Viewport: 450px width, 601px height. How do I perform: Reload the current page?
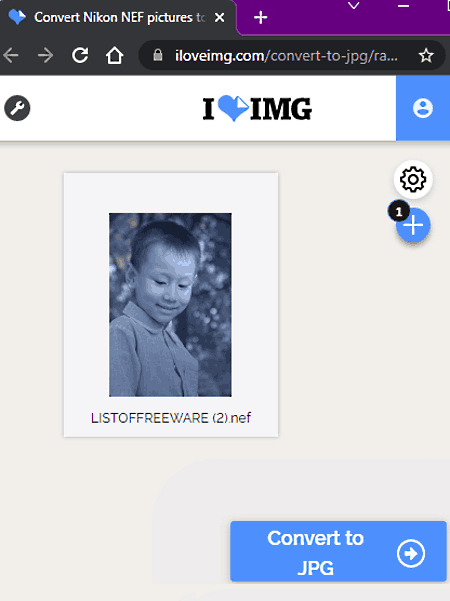80,56
